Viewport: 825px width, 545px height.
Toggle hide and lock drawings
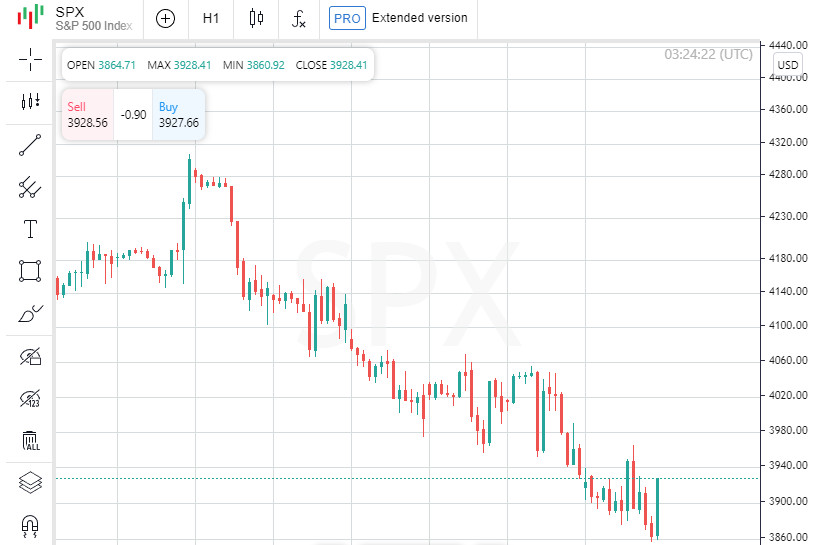click(x=30, y=356)
